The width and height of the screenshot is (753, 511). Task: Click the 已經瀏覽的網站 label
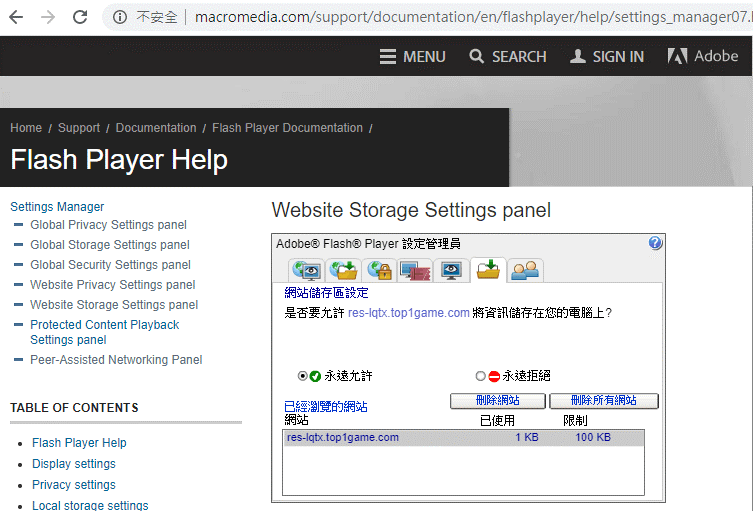tap(326, 406)
